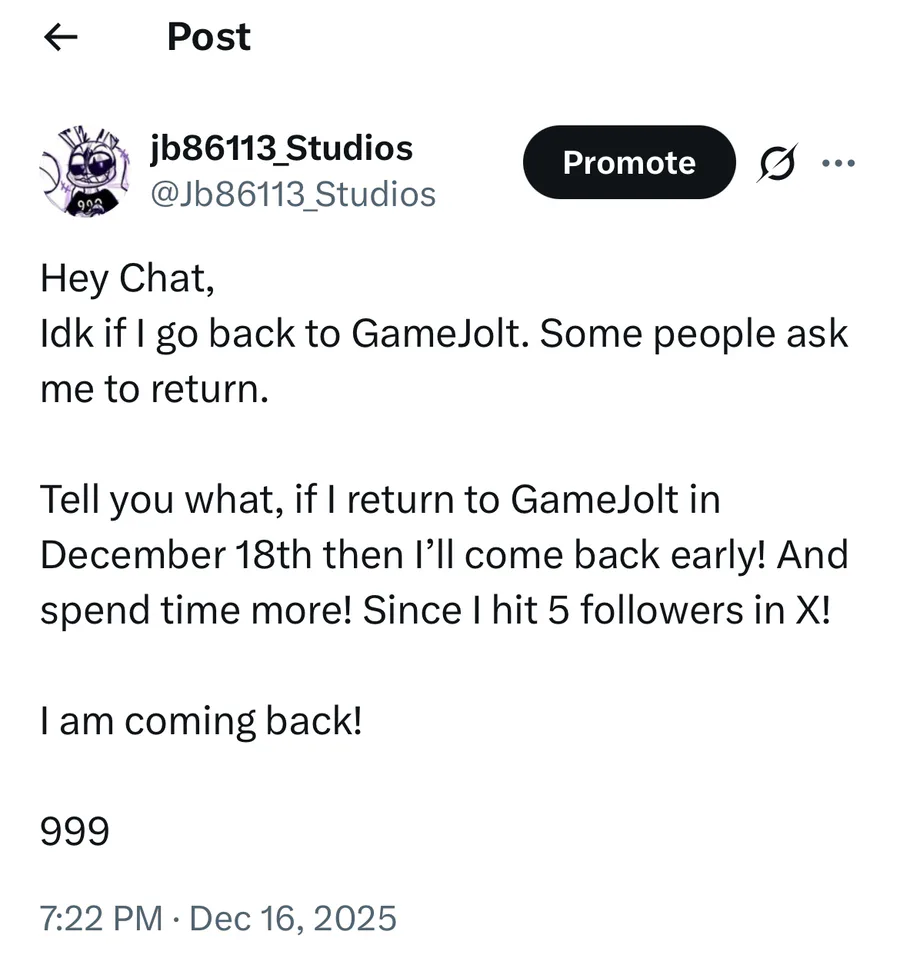Click the "Hey Chat," greeting line

tap(127, 278)
